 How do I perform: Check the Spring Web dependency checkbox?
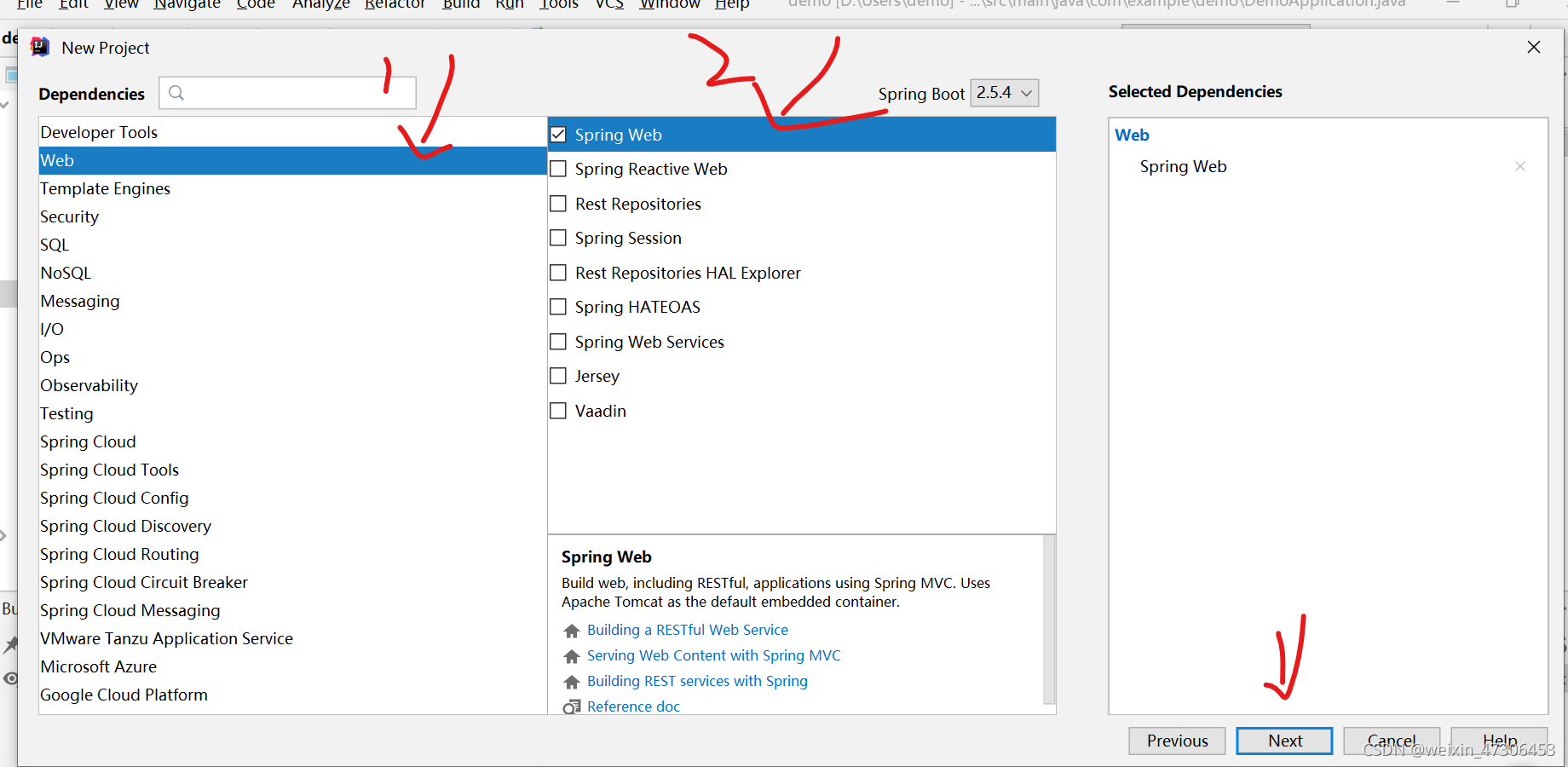coord(558,135)
